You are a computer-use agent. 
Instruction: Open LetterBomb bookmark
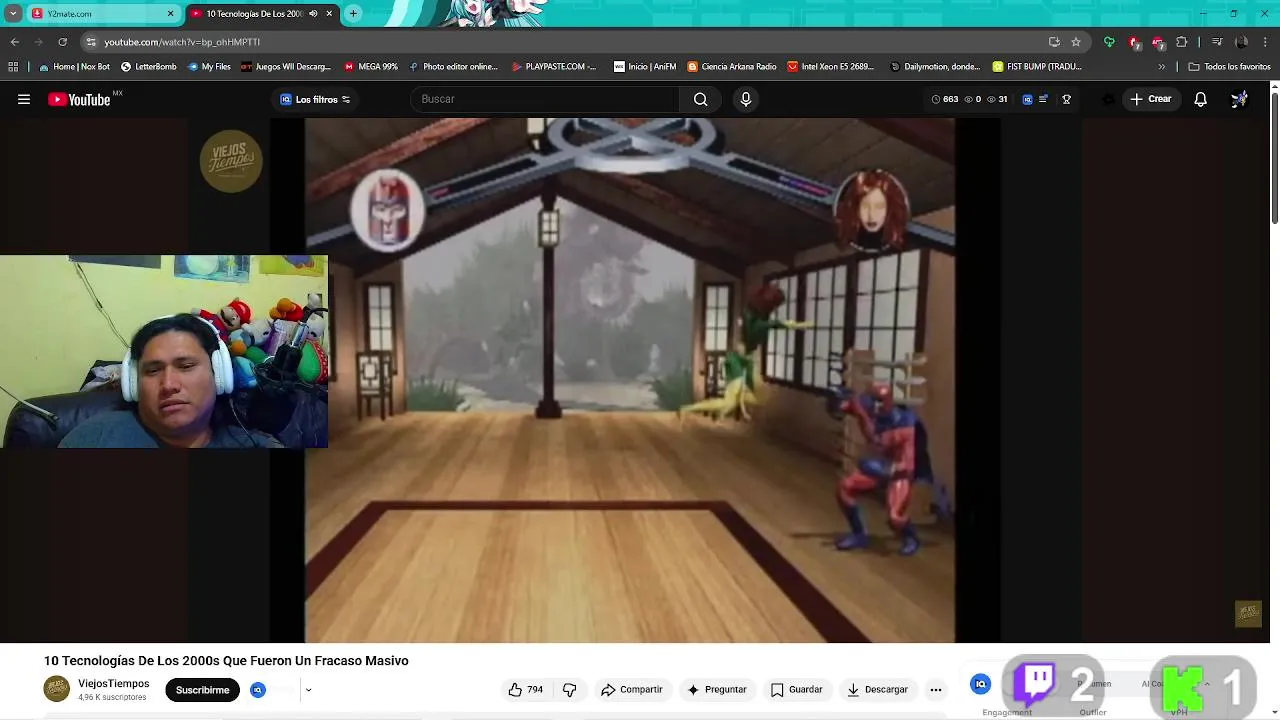tap(148, 67)
